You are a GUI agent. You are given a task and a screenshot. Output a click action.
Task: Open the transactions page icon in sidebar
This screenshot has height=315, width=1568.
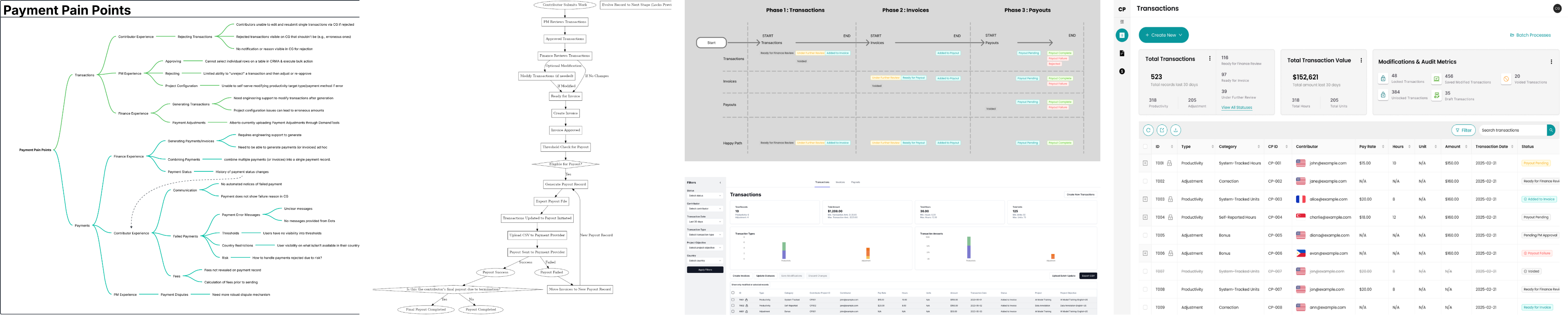pos(1122,35)
